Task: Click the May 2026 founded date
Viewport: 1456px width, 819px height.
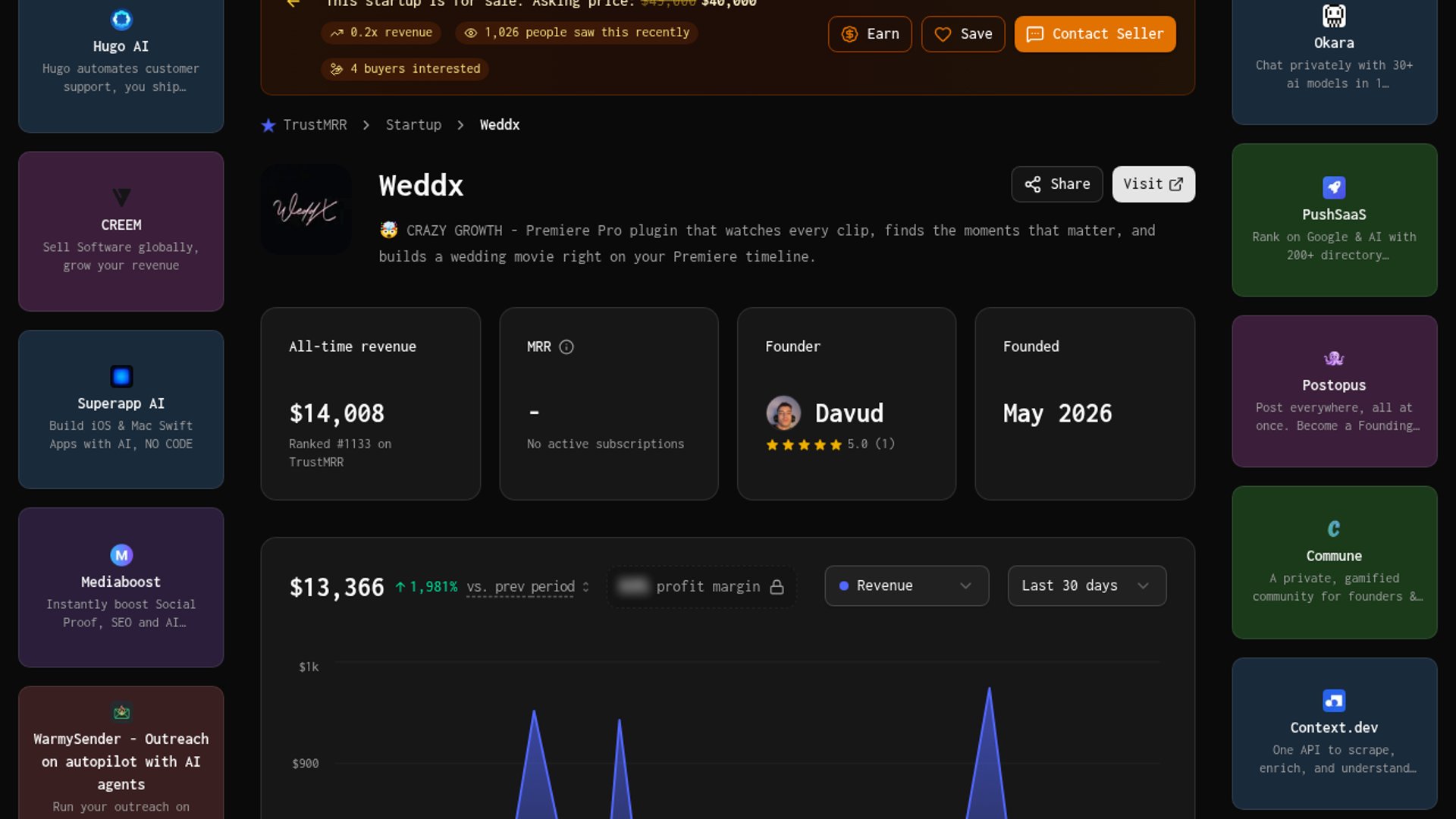Action: 1057,413
